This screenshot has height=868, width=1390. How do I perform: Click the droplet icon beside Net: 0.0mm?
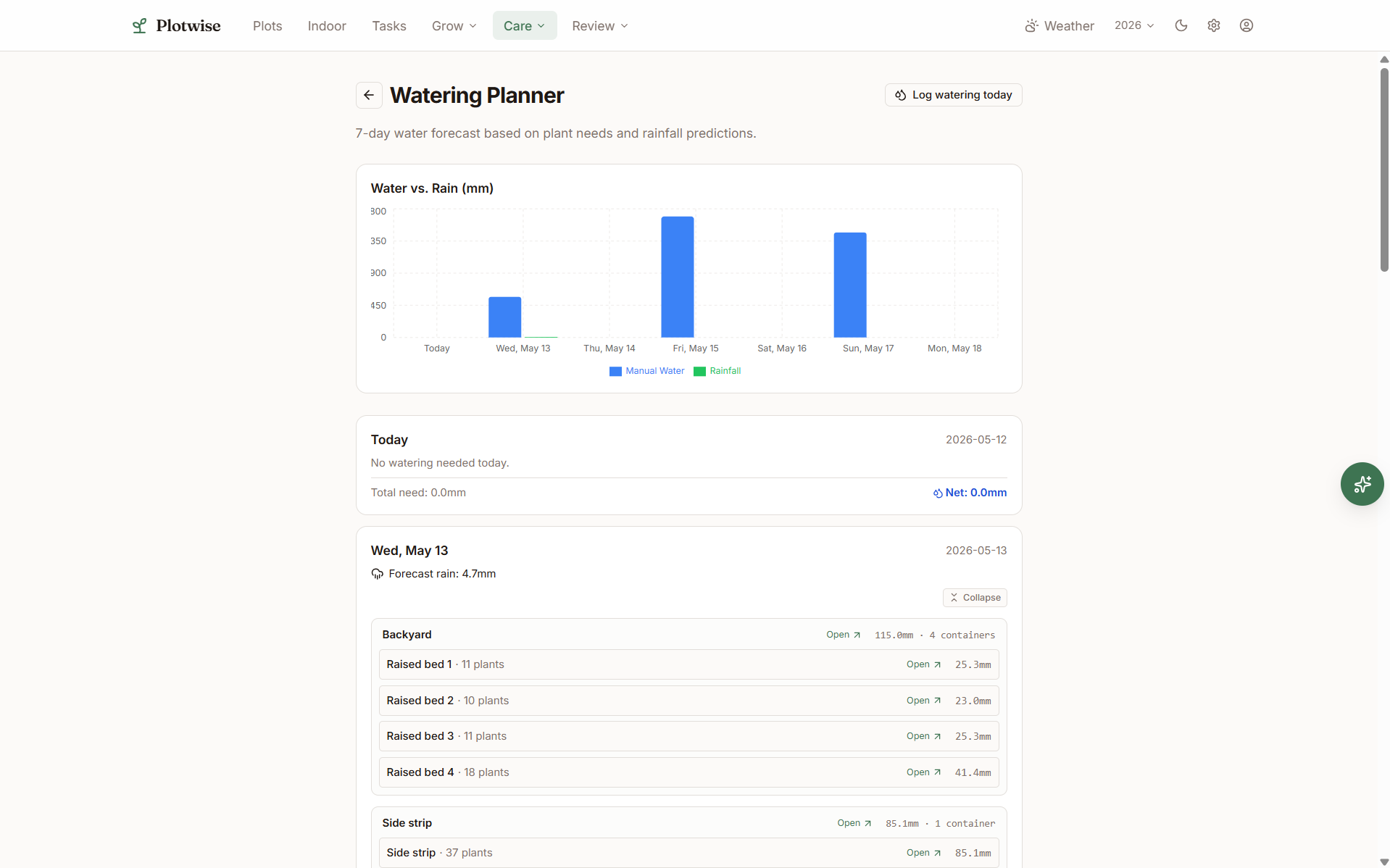(x=938, y=493)
